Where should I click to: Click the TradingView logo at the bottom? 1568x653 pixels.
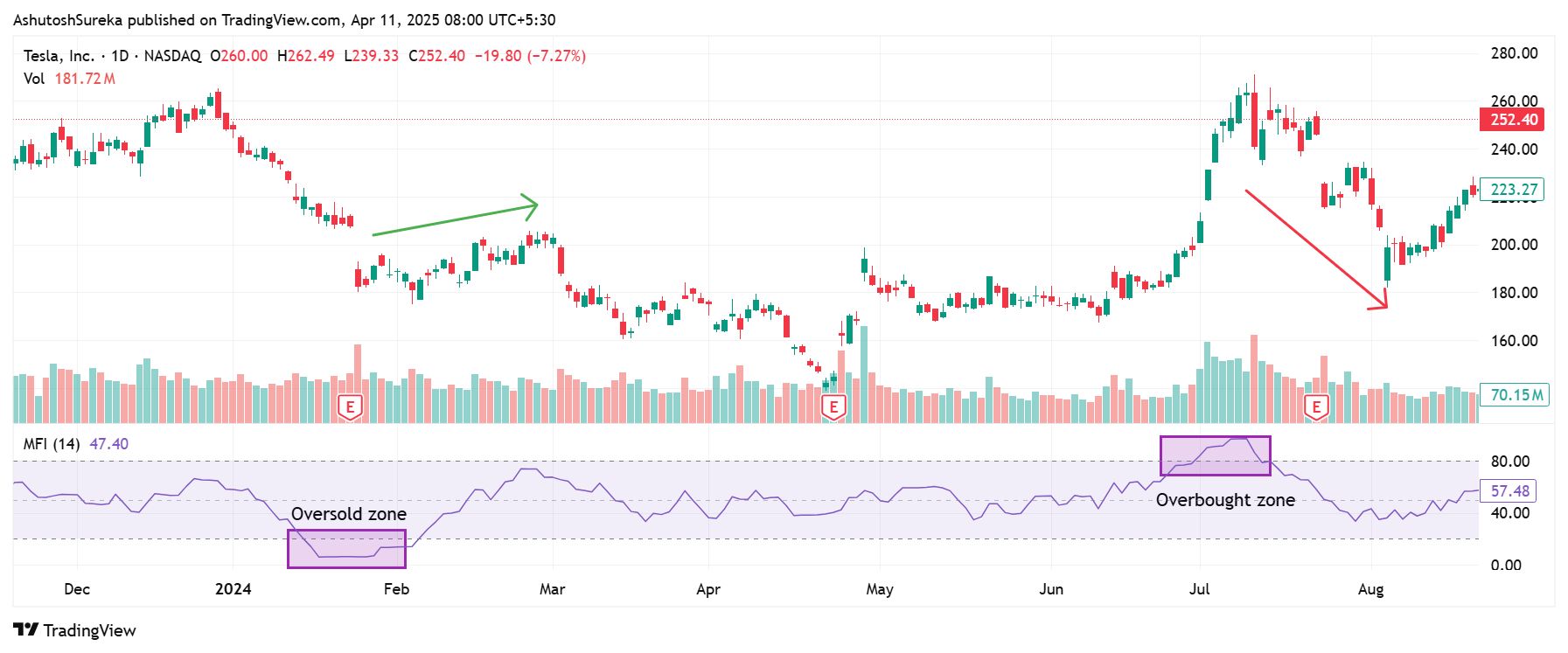(74, 630)
